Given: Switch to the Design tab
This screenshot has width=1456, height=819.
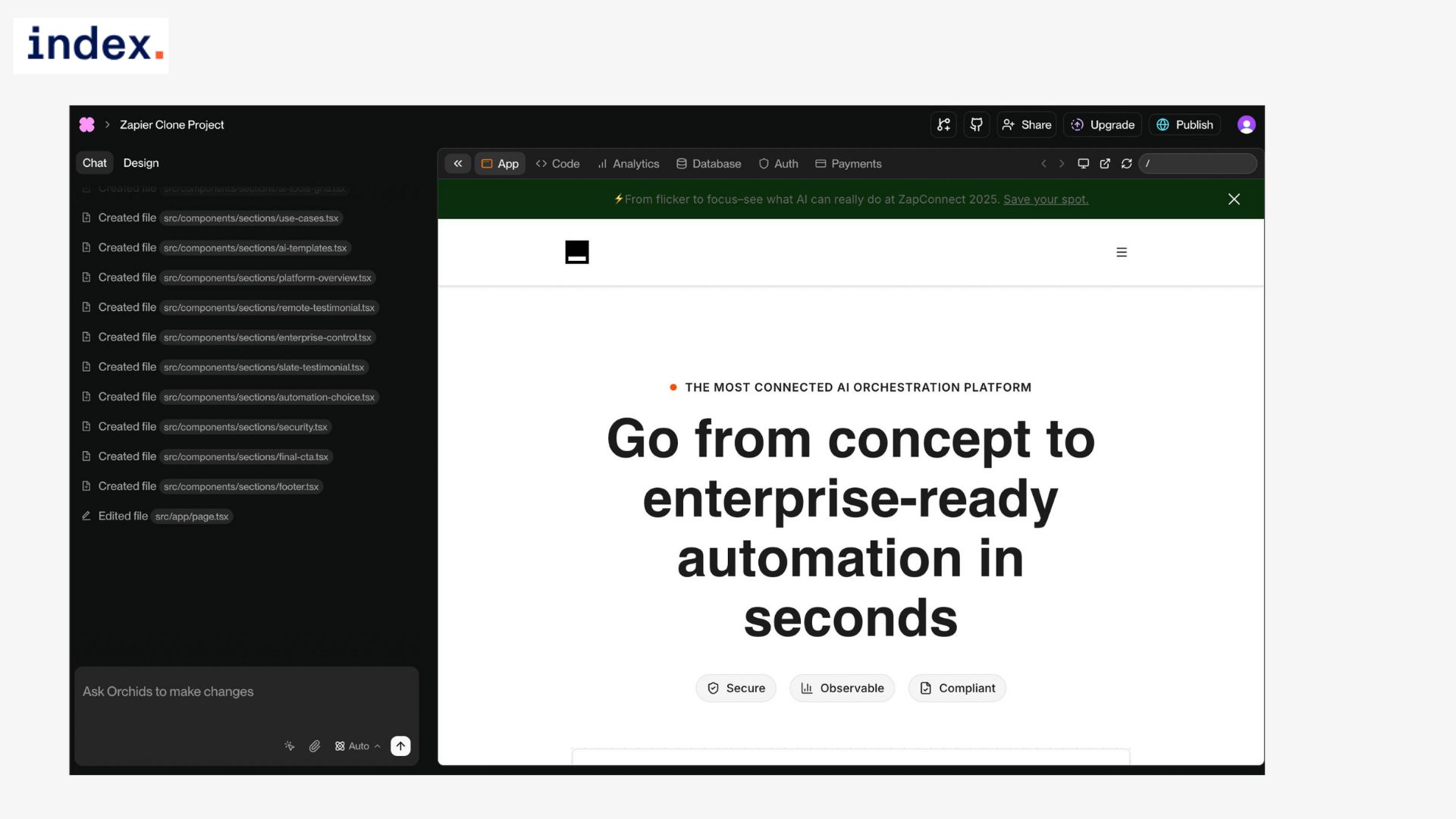Looking at the screenshot, I should coord(141,163).
